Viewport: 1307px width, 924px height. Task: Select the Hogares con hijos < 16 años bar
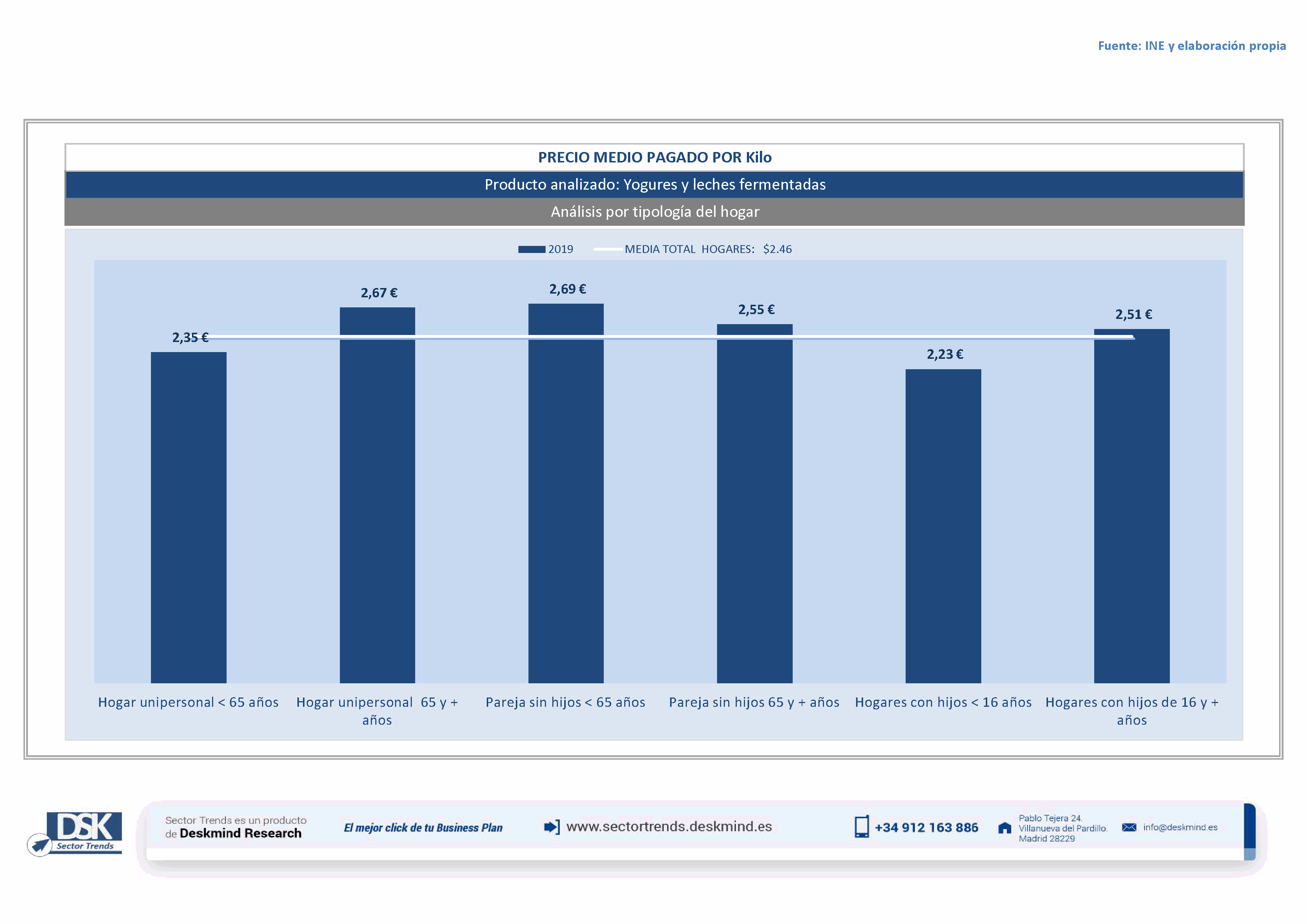tap(943, 526)
